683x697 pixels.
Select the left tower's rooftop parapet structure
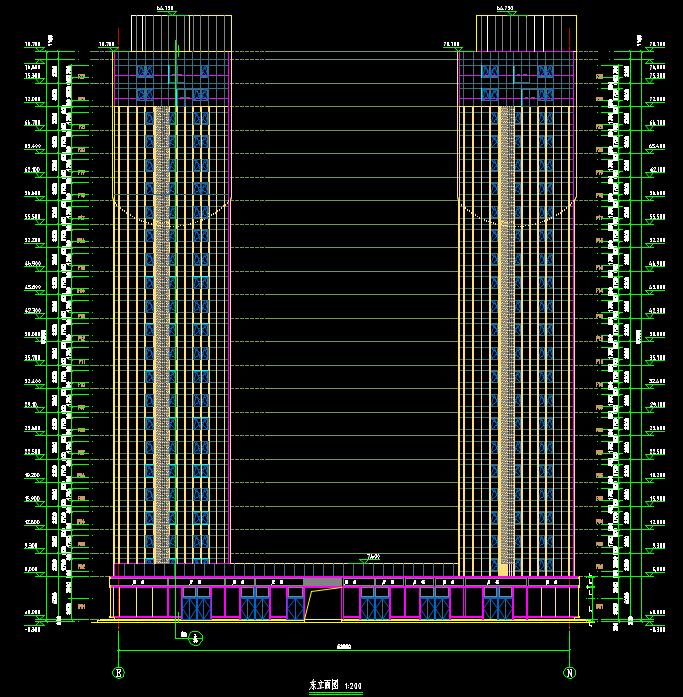coord(171,32)
